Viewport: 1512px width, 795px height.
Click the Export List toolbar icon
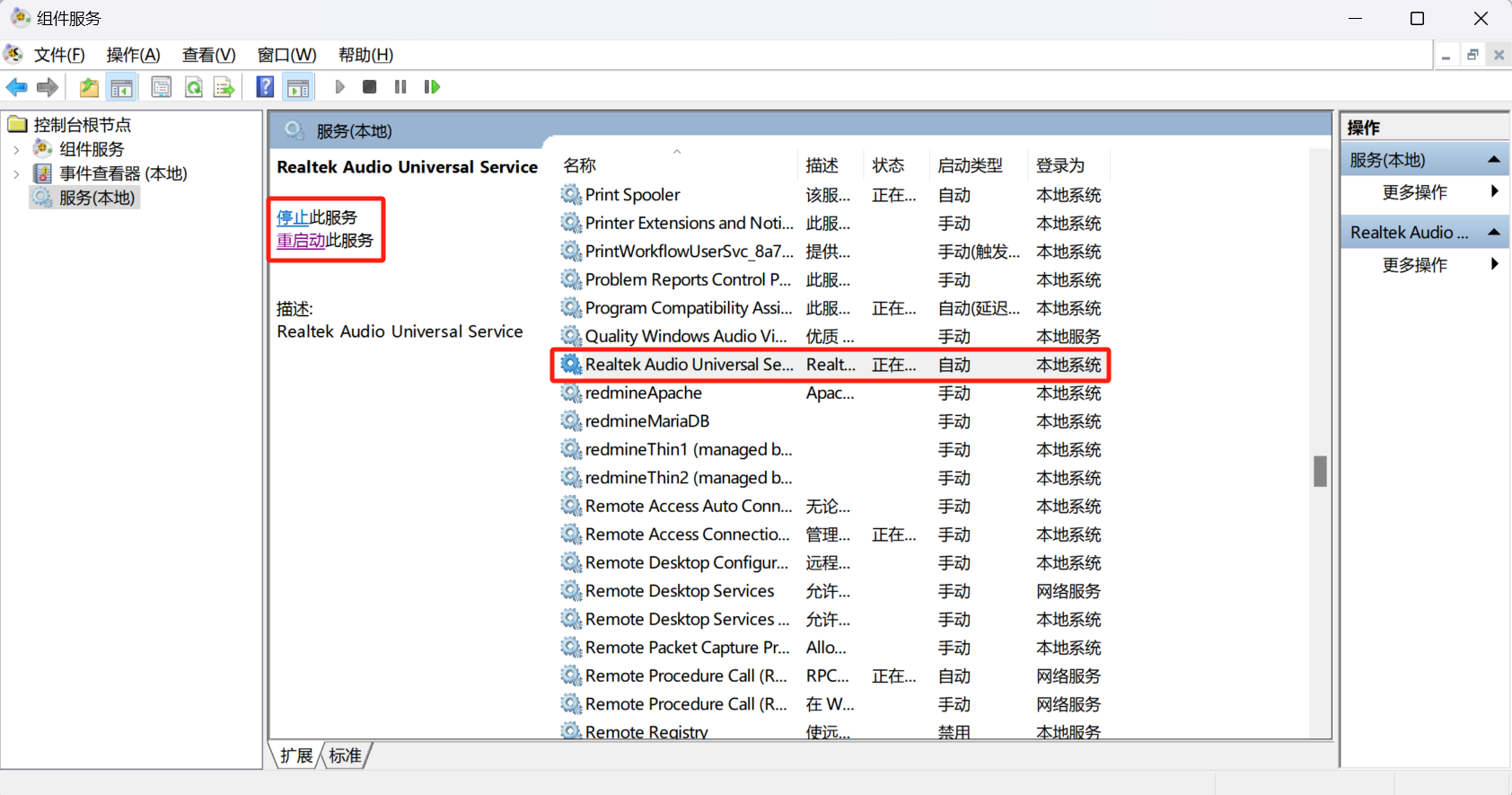(224, 87)
